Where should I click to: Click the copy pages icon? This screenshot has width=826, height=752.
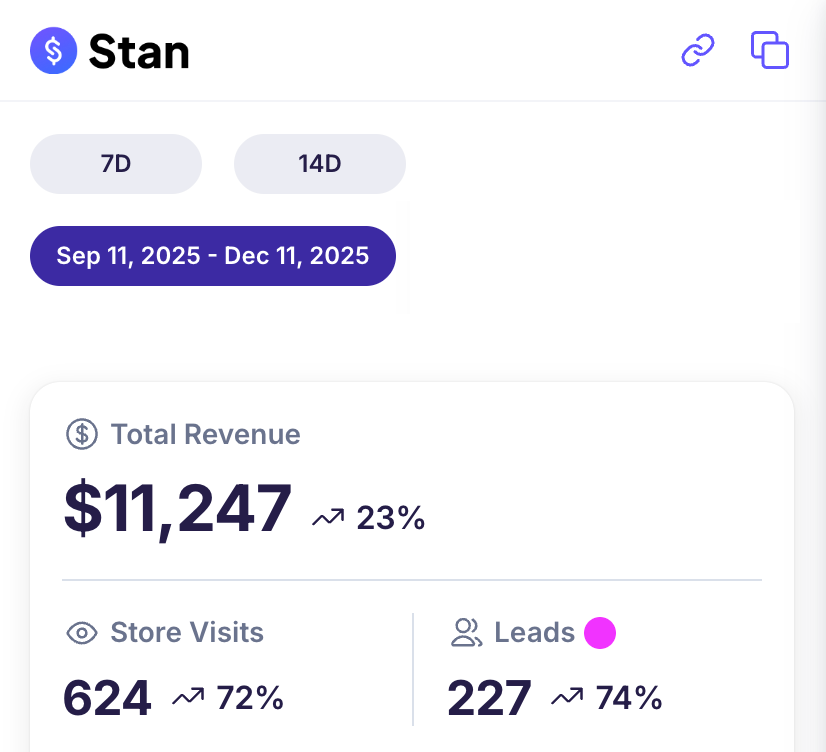769,49
